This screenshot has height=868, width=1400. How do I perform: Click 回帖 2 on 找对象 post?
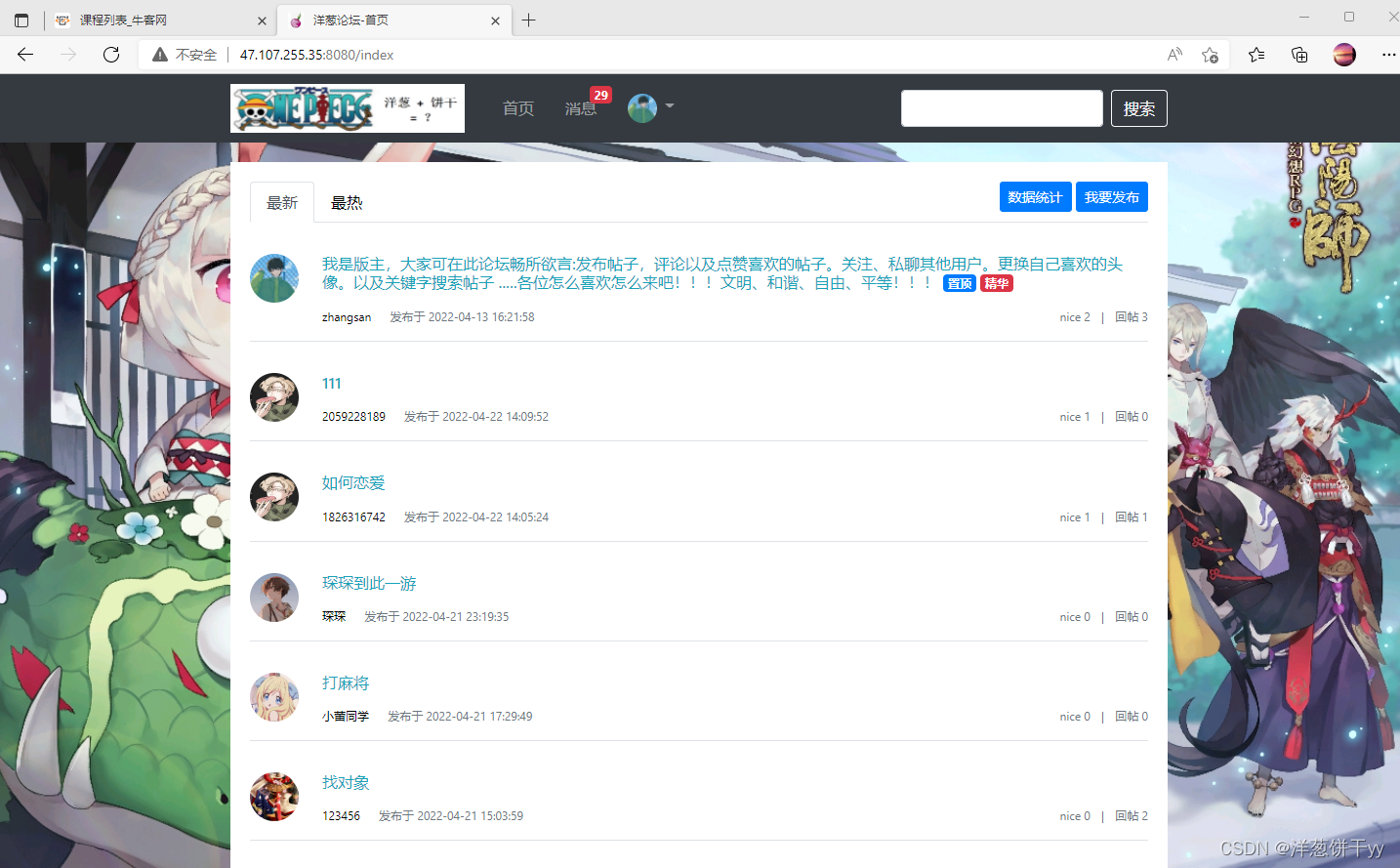1132,816
